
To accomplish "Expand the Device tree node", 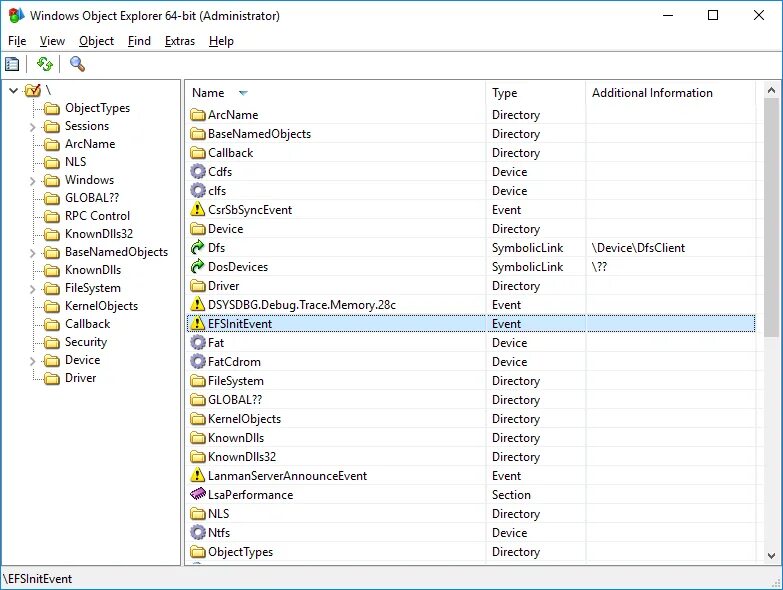I will pyautogui.click(x=32, y=361).
